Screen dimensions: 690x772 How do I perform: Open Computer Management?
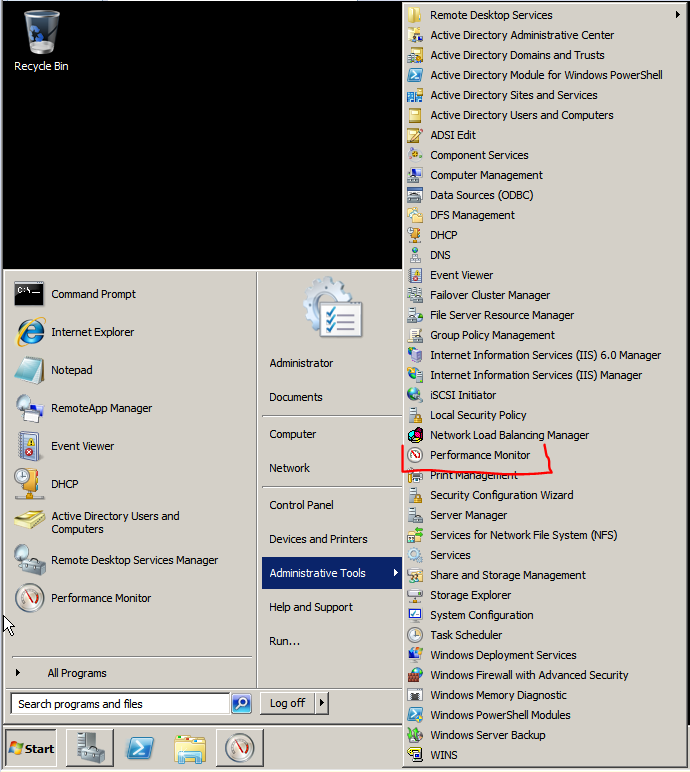(486, 175)
